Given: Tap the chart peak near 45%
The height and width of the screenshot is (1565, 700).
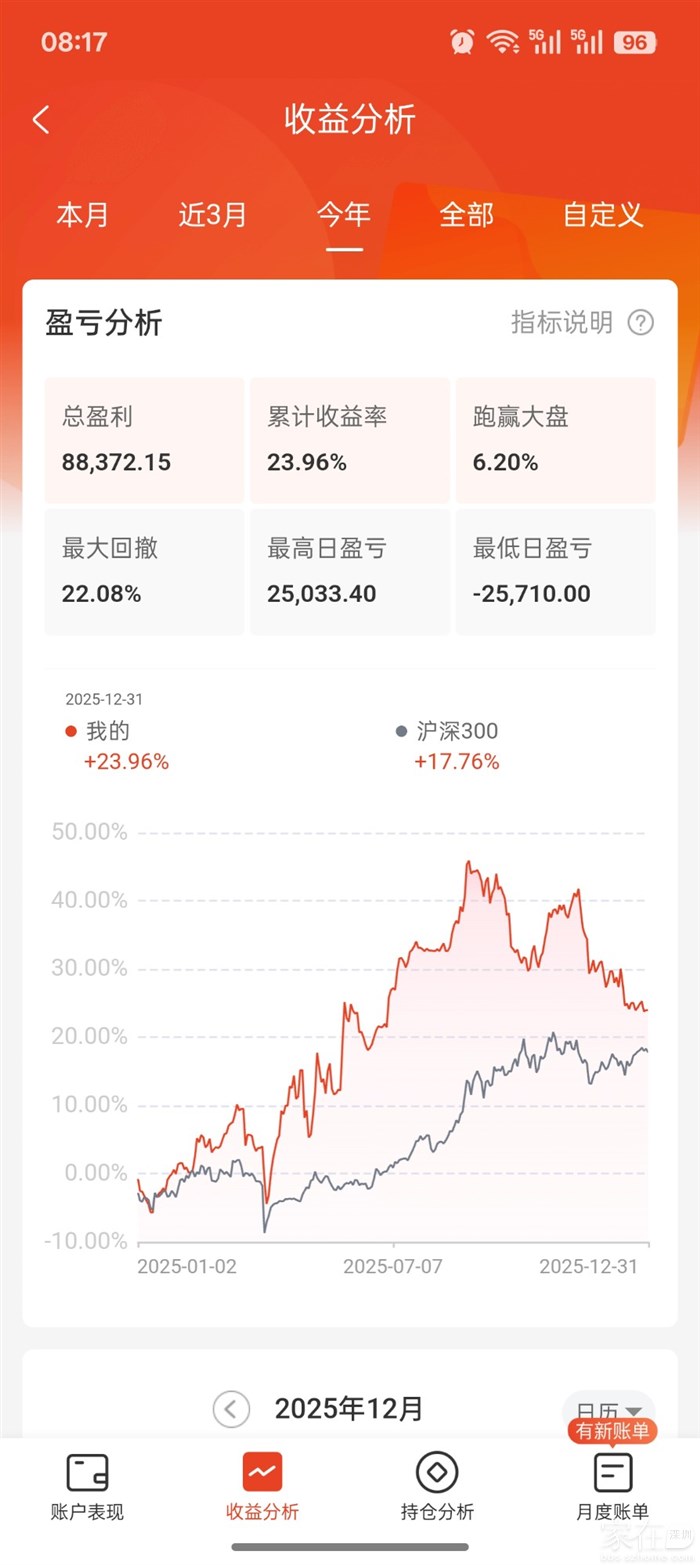Looking at the screenshot, I should click(468, 862).
